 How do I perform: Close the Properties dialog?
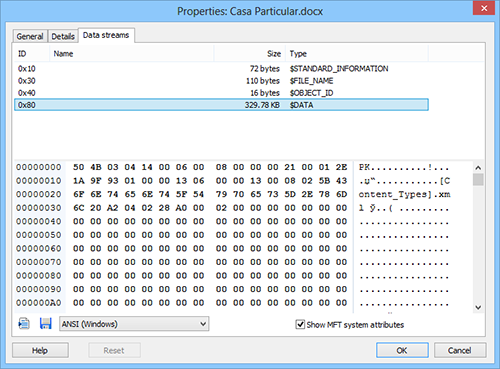pyautogui.click(x=484, y=8)
